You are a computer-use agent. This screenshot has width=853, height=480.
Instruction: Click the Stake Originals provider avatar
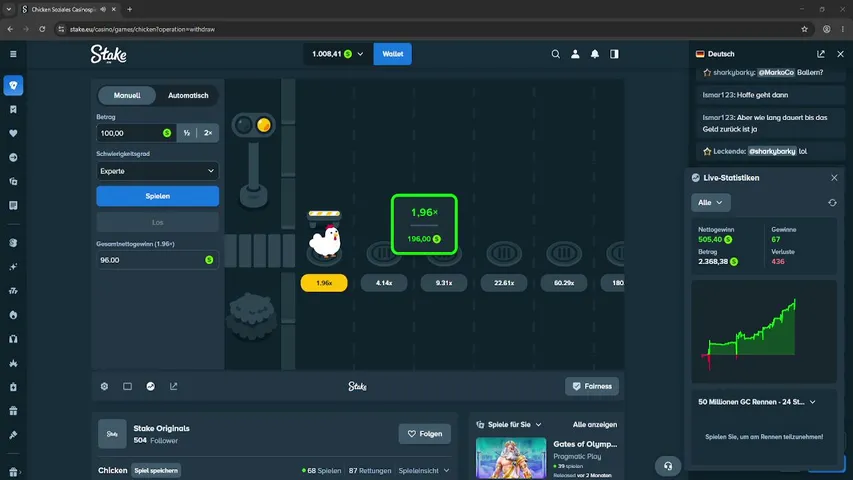(112, 434)
